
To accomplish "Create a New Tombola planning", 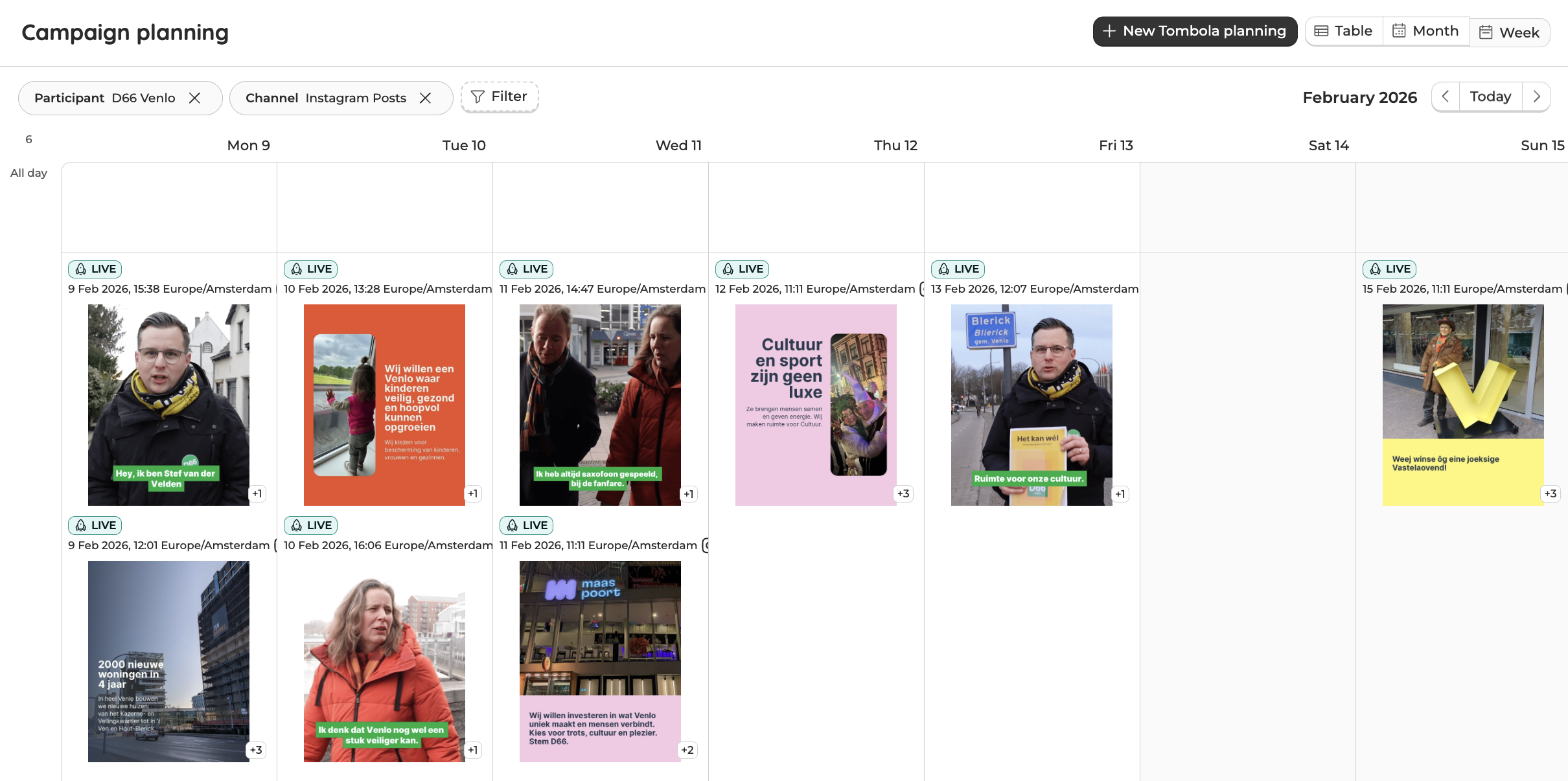I will click(x=1195, y=32).
